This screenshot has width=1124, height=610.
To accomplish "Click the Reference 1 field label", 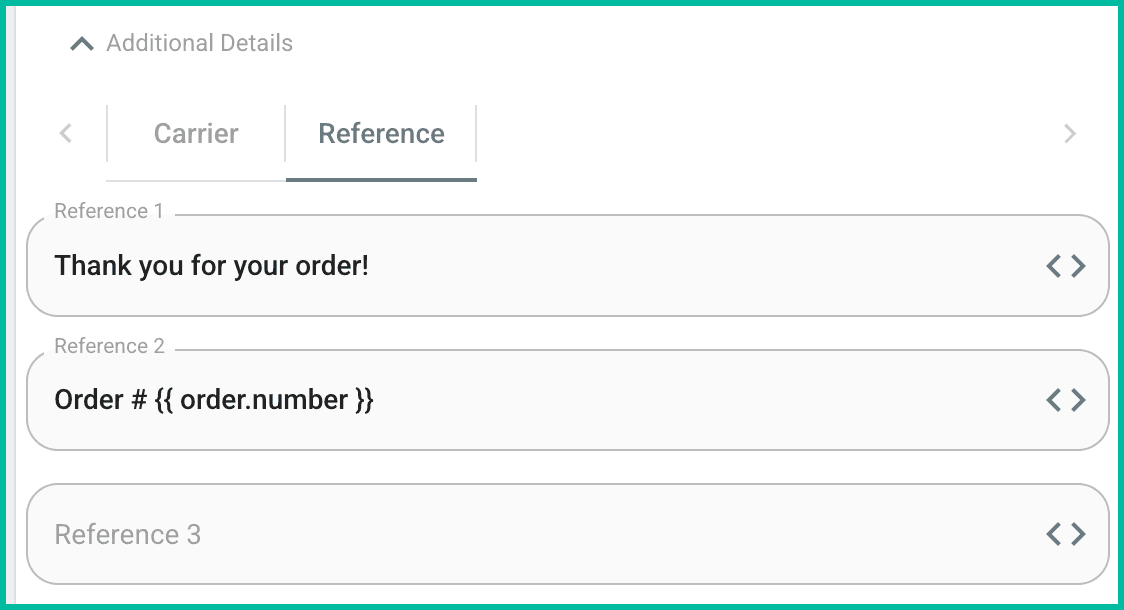I will pos(110,210).
